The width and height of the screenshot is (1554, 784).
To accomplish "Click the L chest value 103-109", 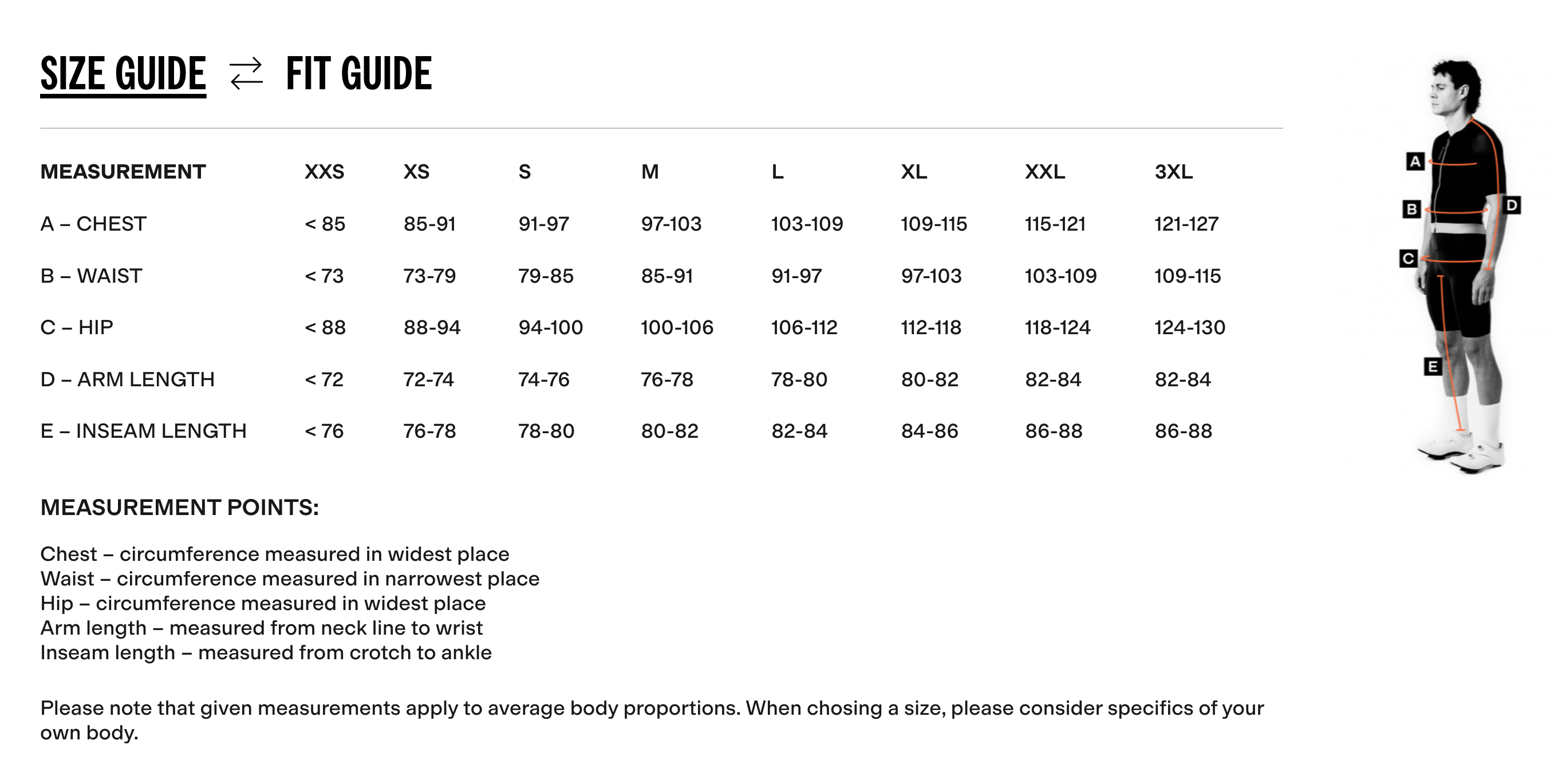I will tap(807, 224).
